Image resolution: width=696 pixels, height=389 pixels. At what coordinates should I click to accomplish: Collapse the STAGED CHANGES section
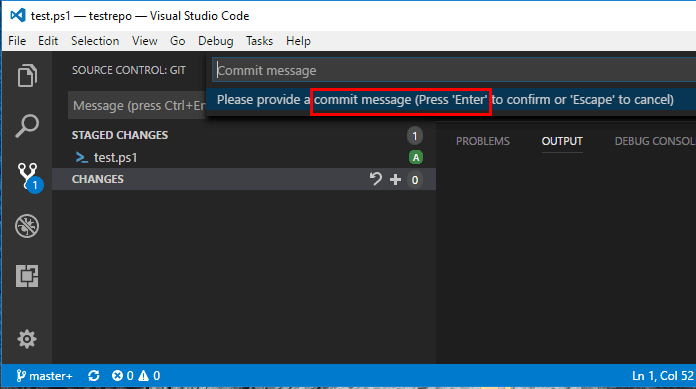120,135
